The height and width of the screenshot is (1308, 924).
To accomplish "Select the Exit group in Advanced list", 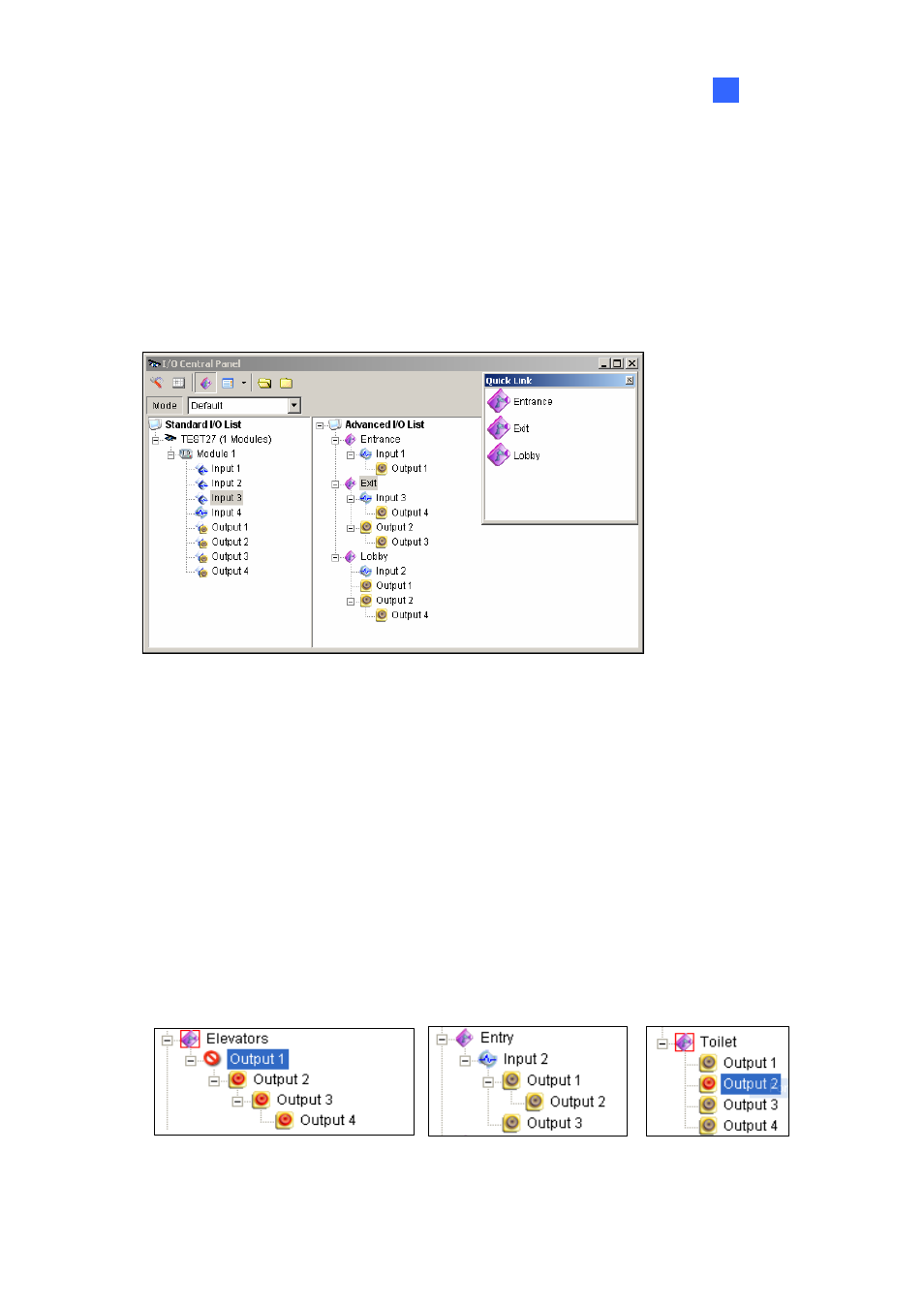I will click(369, 483).
